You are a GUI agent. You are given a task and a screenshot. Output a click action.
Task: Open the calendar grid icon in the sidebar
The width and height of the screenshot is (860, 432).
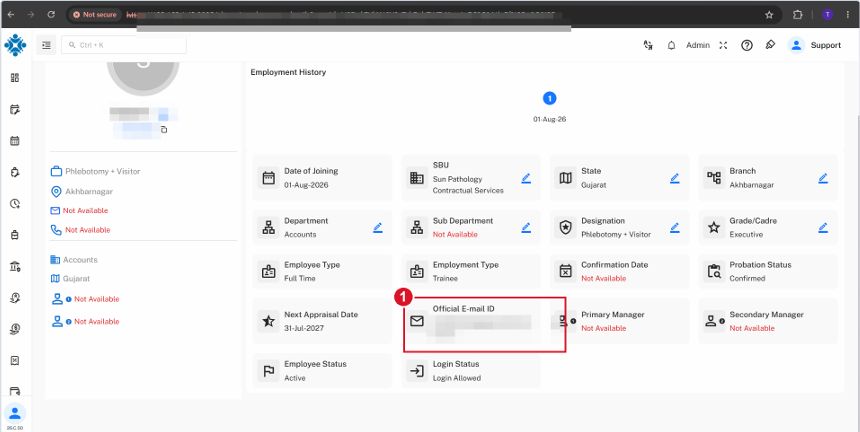pyautogui.click(x=15, y=141)
